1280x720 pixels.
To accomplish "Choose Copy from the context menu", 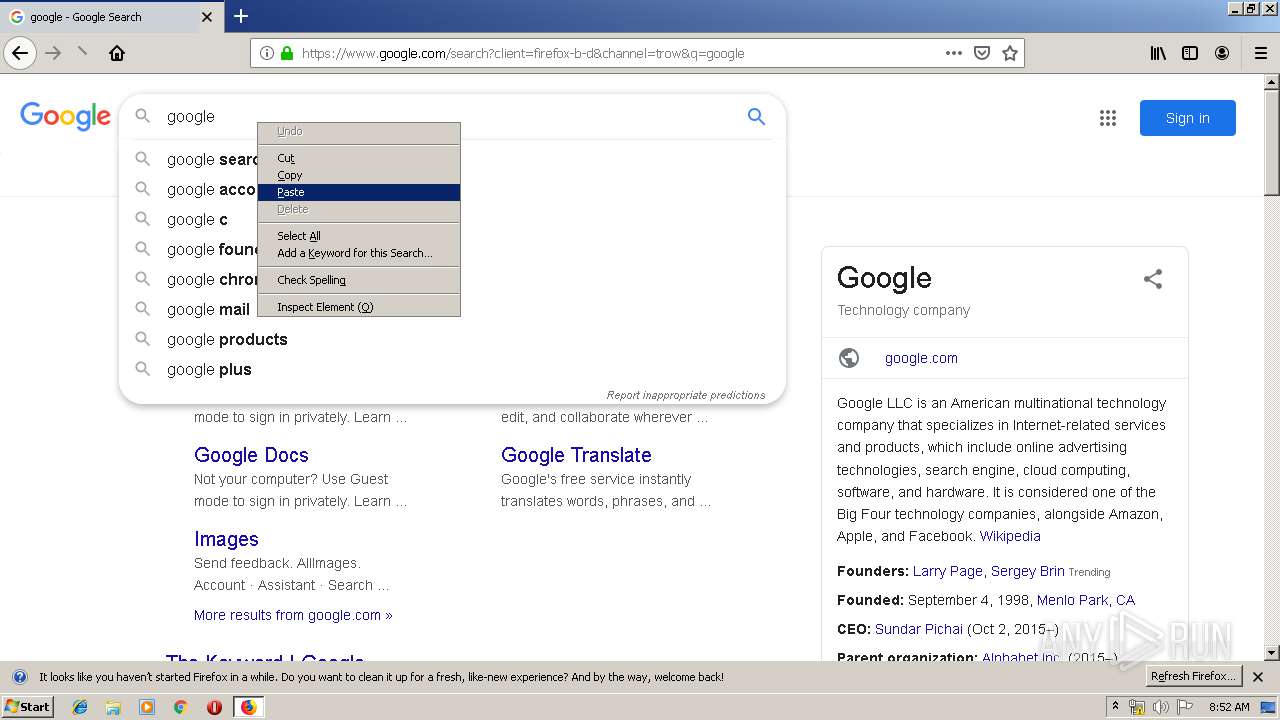I will (x=359, y=175).
